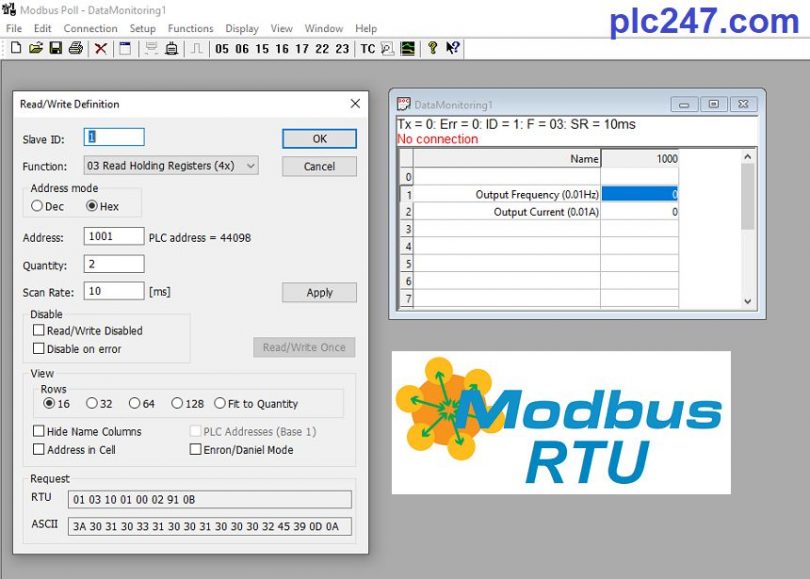The height and width of the screenshot is (579, 810).
Task: Click the DataMonitoring1 window document icon
Action: coord(403,104)
